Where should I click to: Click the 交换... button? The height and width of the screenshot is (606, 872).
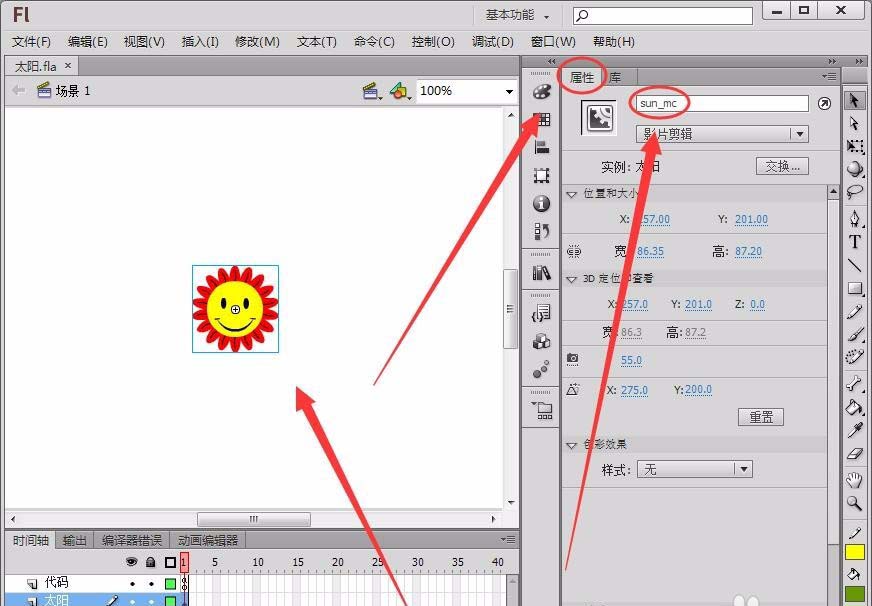(782, 166)
